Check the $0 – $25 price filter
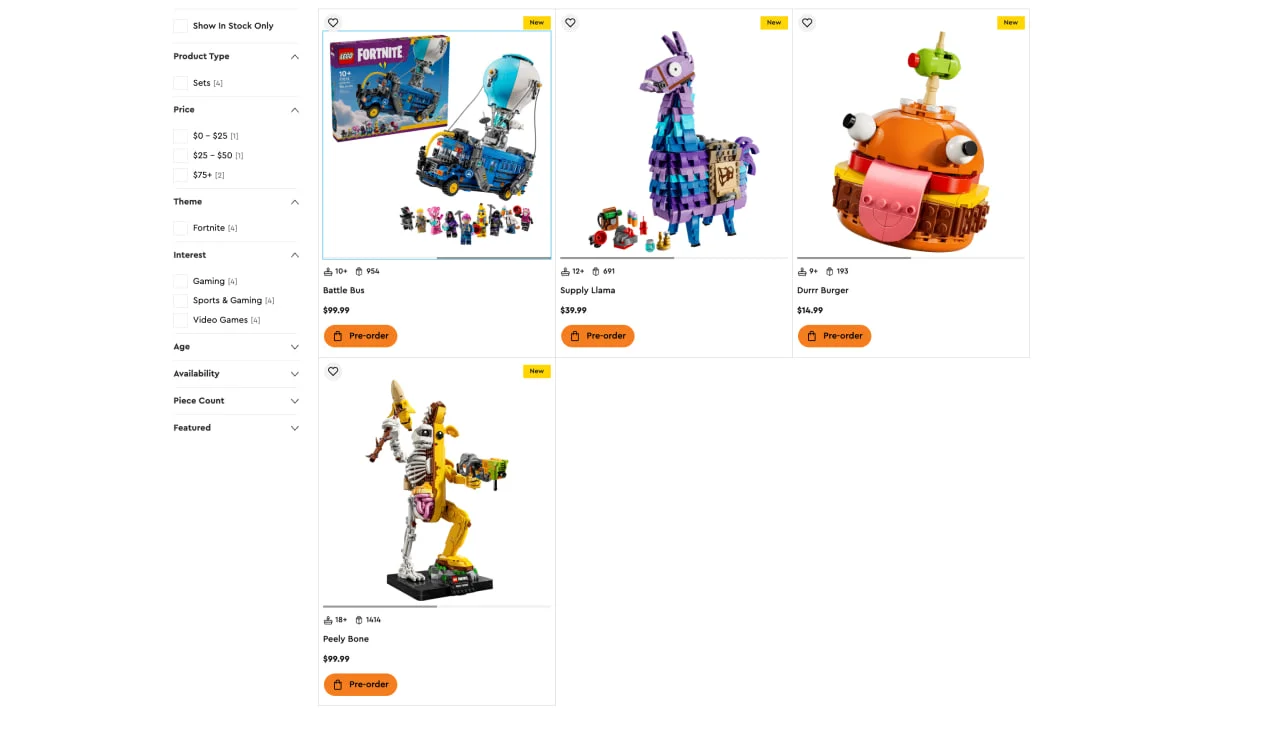The image size is (1280, 733). pos(180,136)
